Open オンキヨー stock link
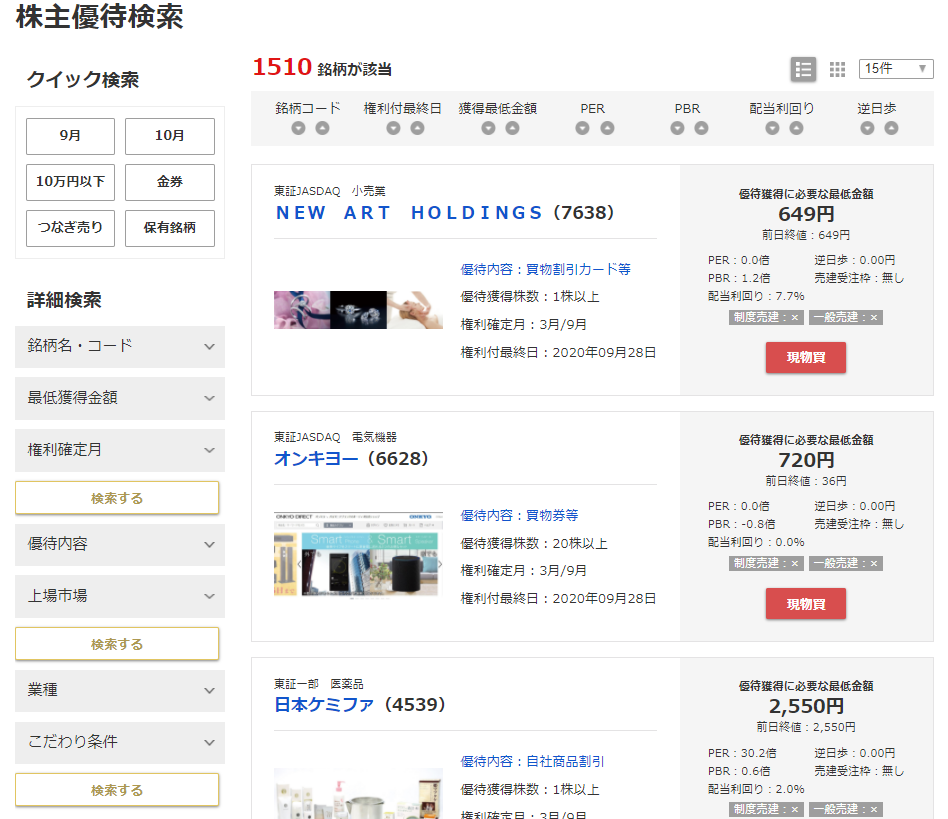This screenshot has height=819, width=948. (316, 459)
